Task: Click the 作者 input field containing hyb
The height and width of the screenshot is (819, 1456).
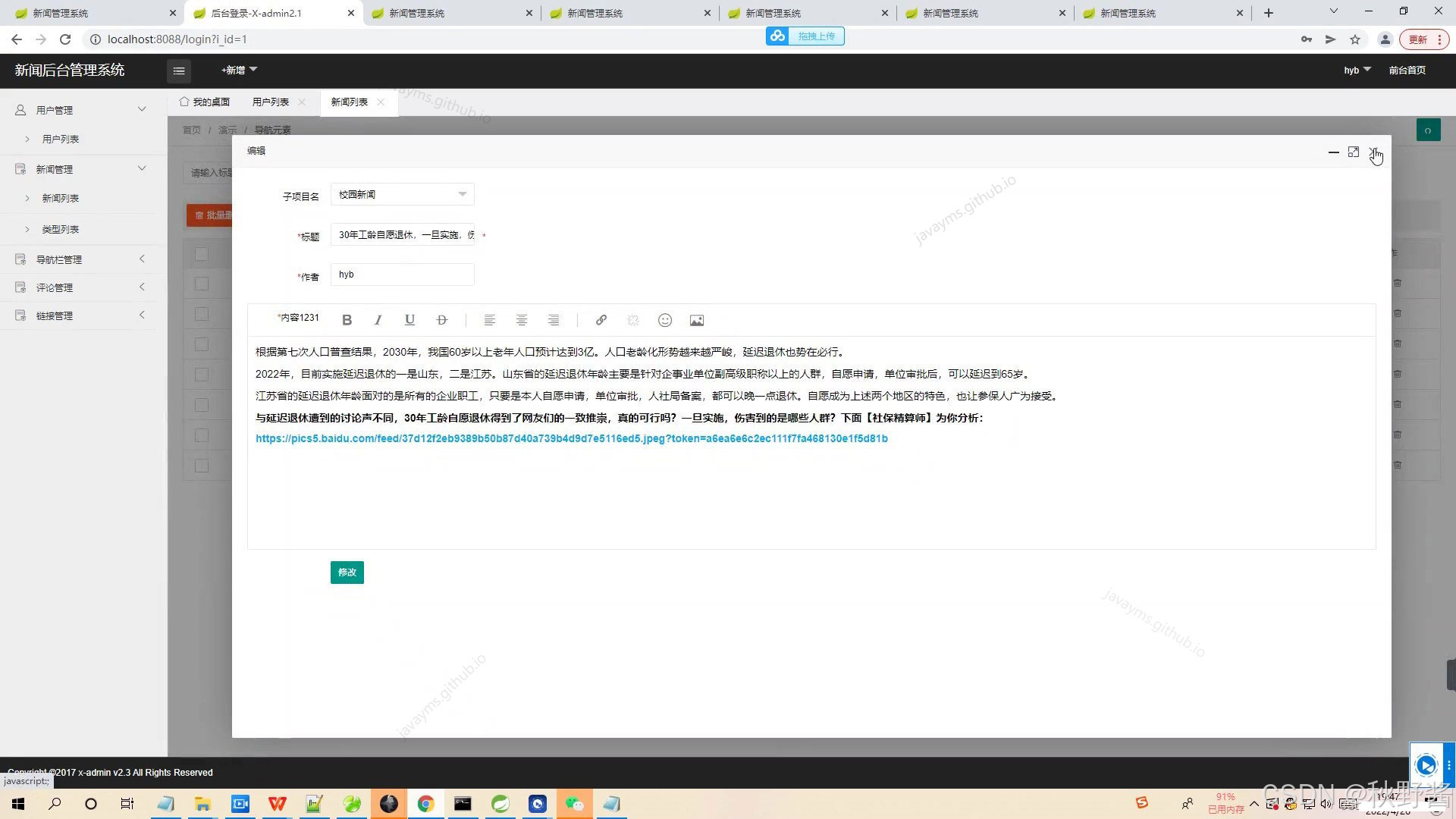Action: point(402,275)
